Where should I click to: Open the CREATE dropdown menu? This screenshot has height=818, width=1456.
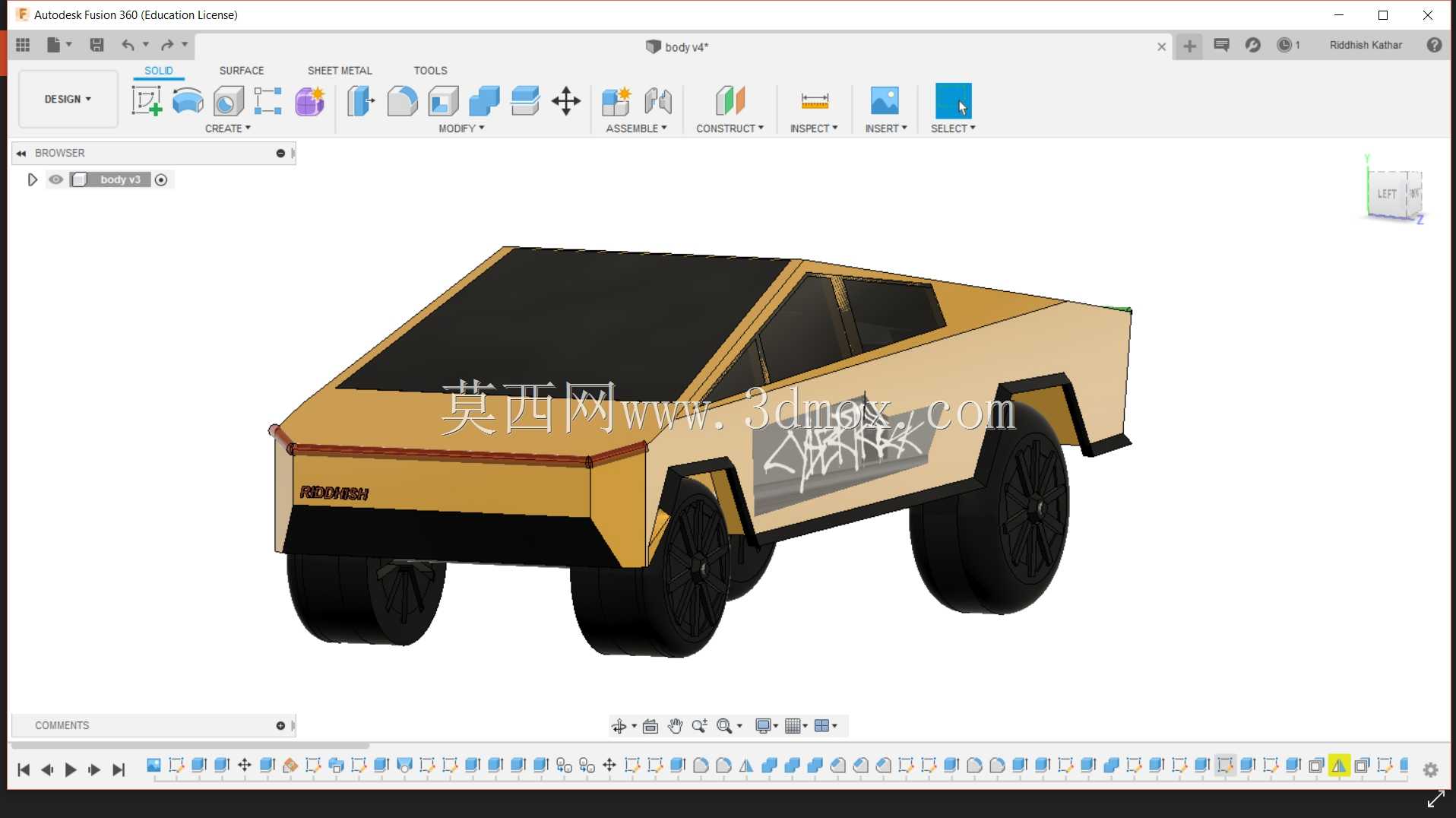click(228, 128)
